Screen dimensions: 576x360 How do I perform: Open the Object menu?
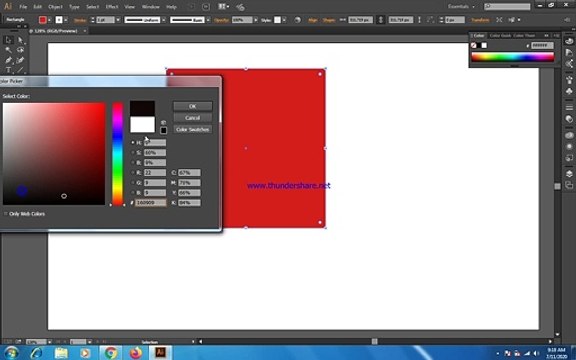pyautogui.click(x=55, y=7)
